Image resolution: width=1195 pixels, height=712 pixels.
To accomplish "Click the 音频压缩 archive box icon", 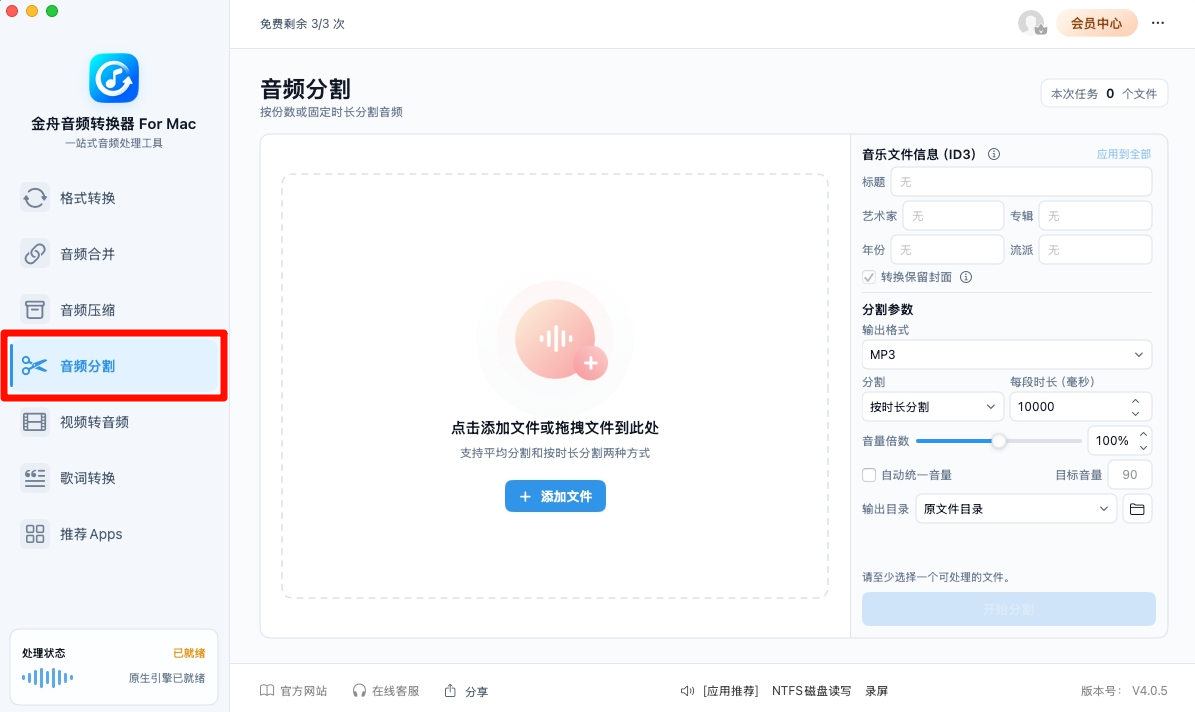I will click(x=34, y=309).
